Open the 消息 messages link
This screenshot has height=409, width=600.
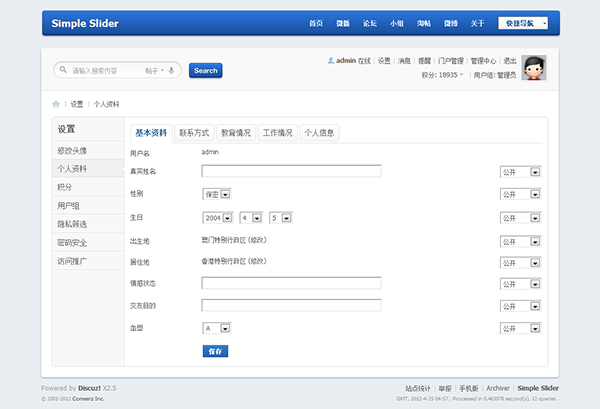click(x=404, y=61)
